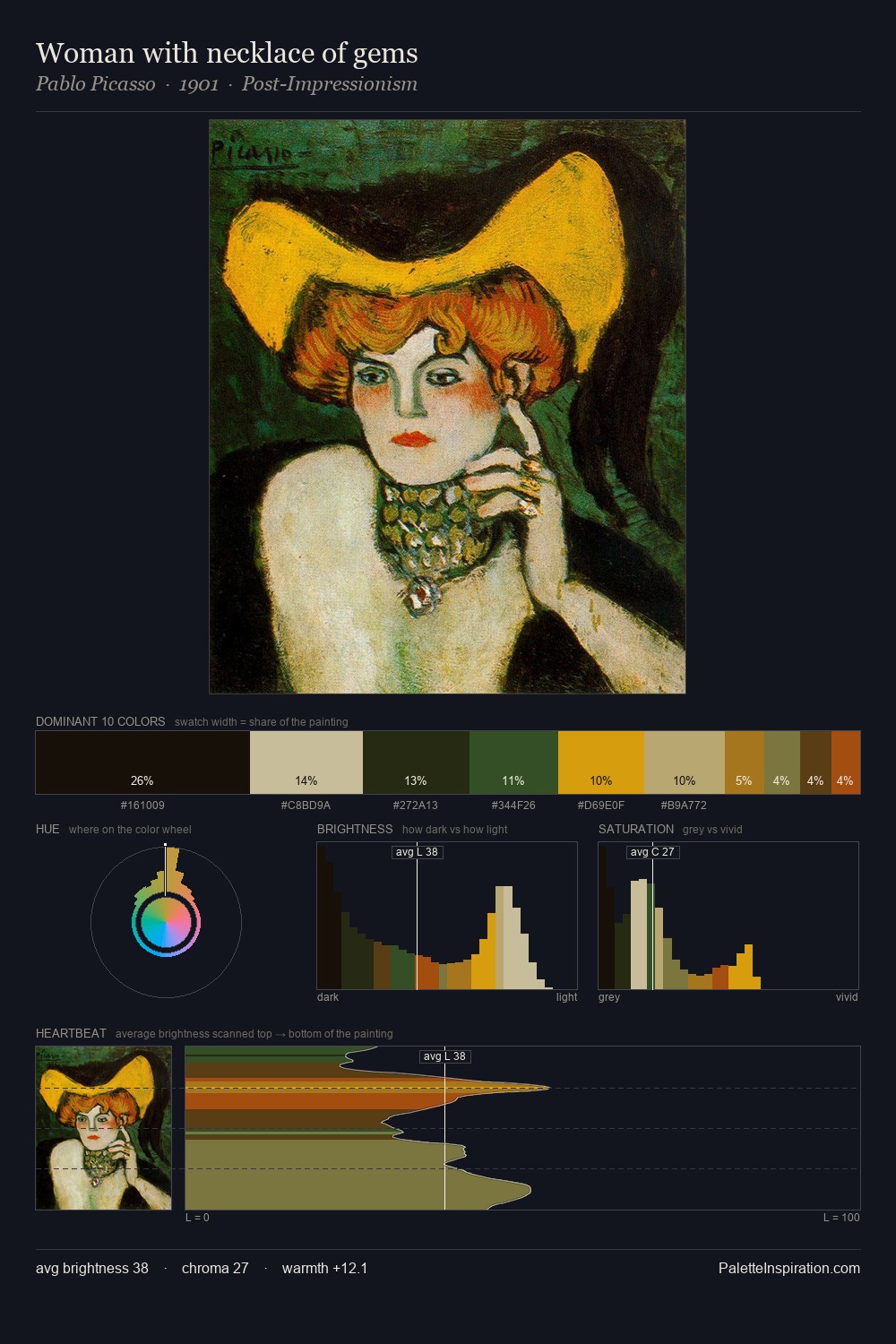Click the 'L = 100' axis label
896x1344 pixels.
click(841, 1218)
